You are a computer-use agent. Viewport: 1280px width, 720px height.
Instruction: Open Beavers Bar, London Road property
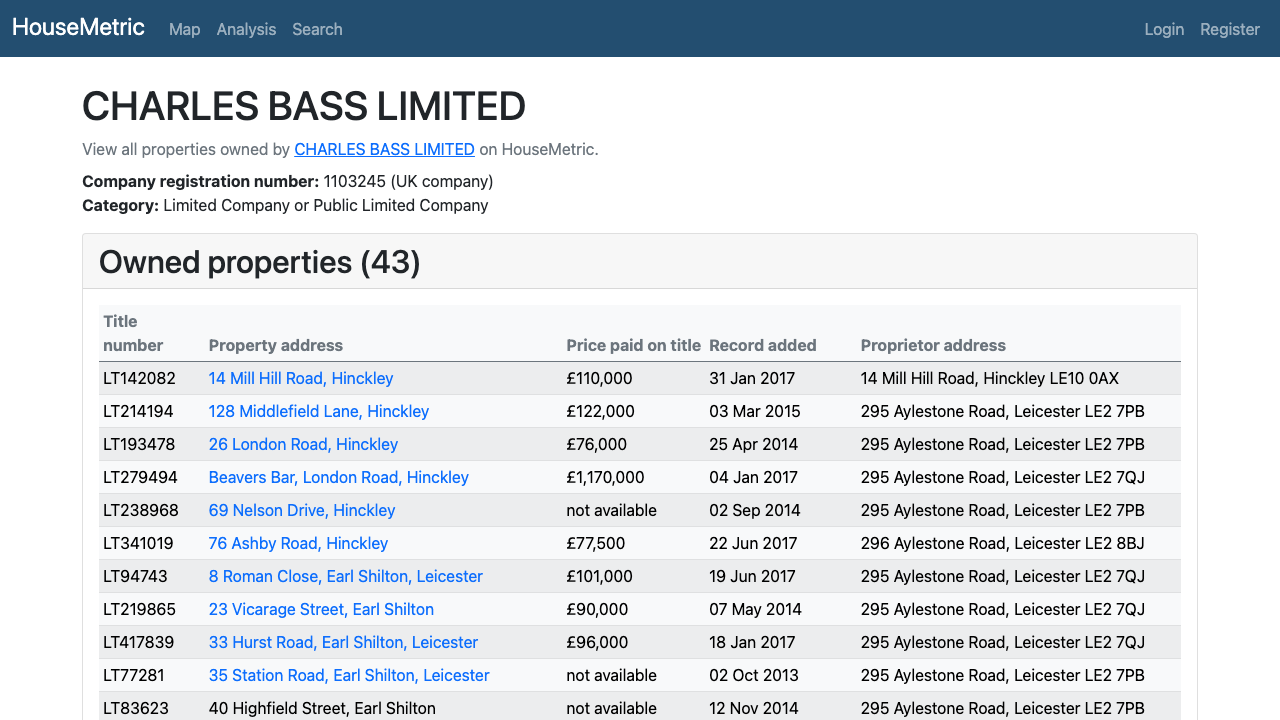[x=338, y=477]
